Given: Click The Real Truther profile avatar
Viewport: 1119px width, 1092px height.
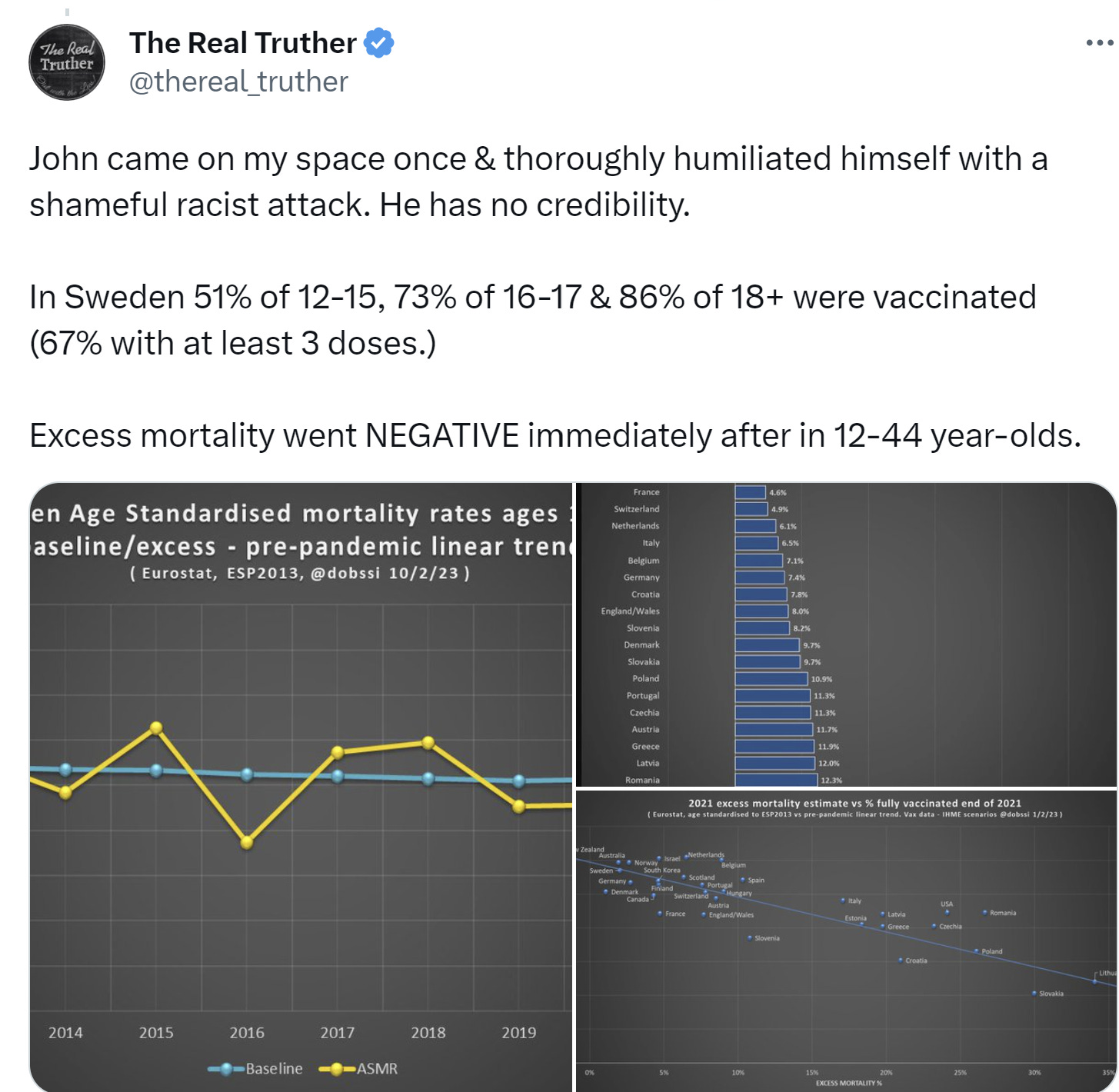Looking at the screenshot, I should (67, 63).
